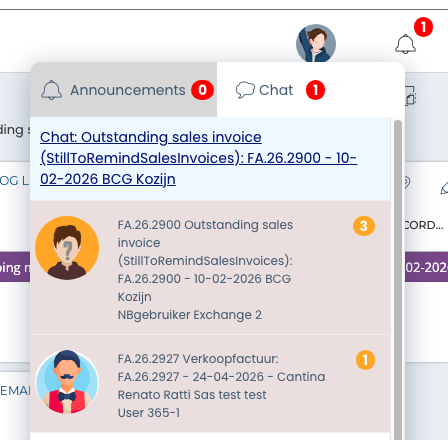Click the red 1 badge on the bell

pos(423,27)
